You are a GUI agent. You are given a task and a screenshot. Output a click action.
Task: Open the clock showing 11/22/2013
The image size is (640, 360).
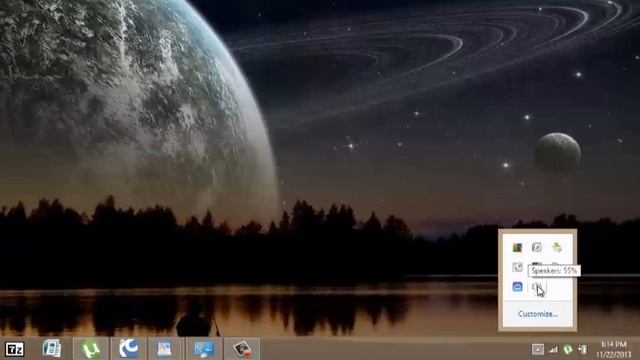614,349
